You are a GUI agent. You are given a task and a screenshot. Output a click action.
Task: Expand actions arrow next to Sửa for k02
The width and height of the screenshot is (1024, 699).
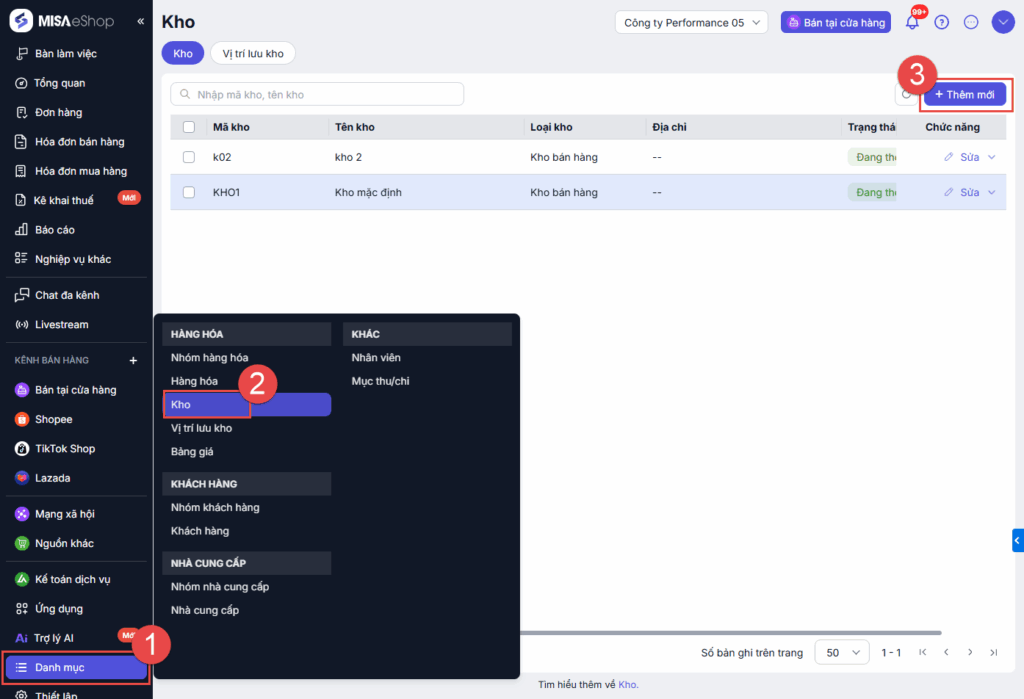(x=991, y=157)
